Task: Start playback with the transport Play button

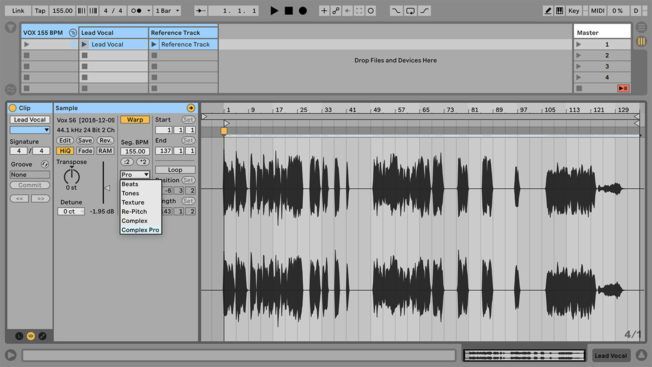Action: 274,11
